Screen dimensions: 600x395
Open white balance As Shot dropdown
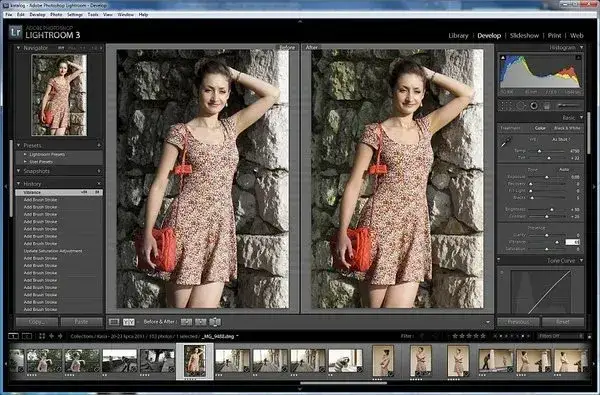[x=561, y=140]
